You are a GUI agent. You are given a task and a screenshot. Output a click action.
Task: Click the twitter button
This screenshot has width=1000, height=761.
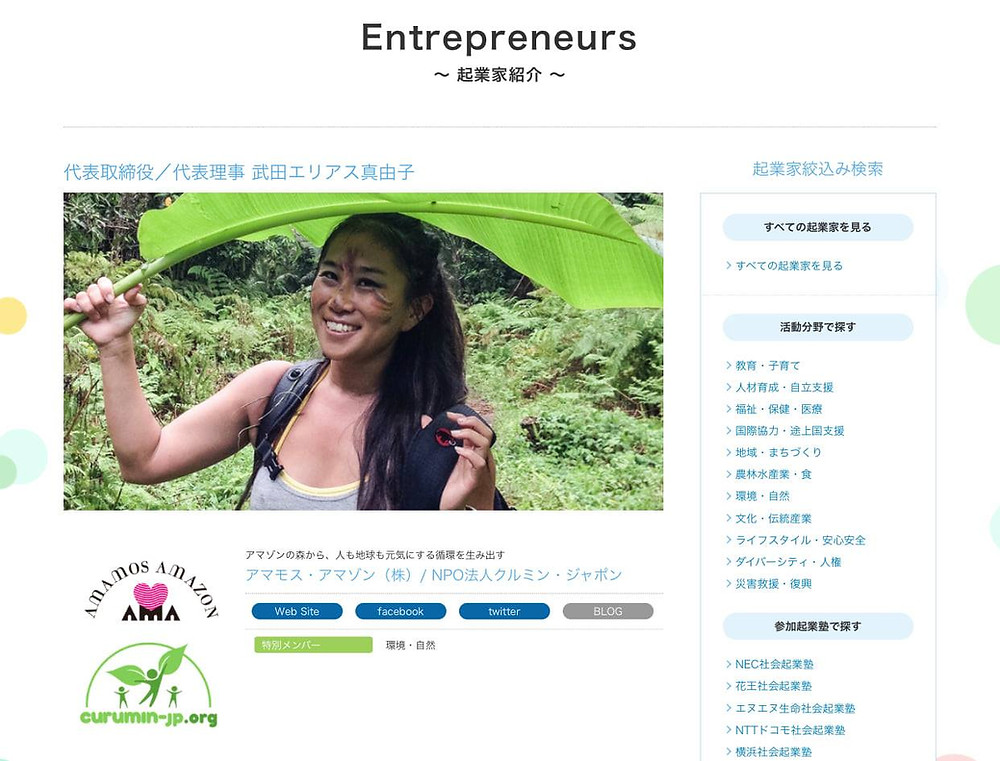coord(504,611)
